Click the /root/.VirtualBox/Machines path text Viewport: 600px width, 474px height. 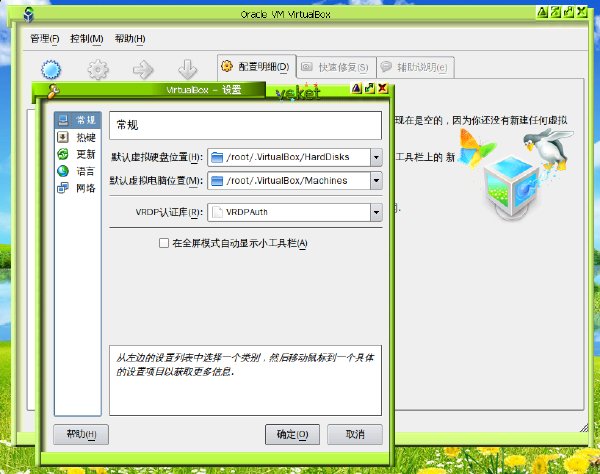287,181
